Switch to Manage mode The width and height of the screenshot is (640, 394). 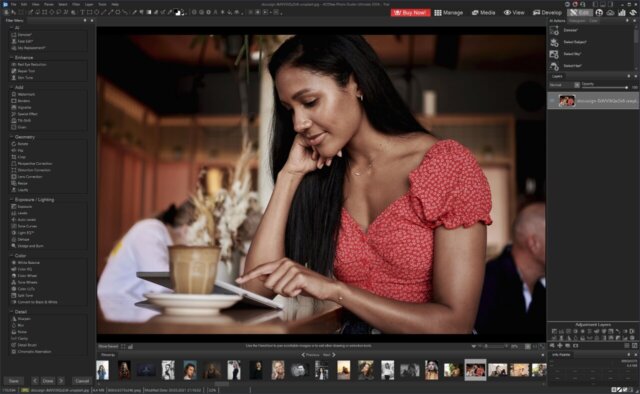pos(449,13)
